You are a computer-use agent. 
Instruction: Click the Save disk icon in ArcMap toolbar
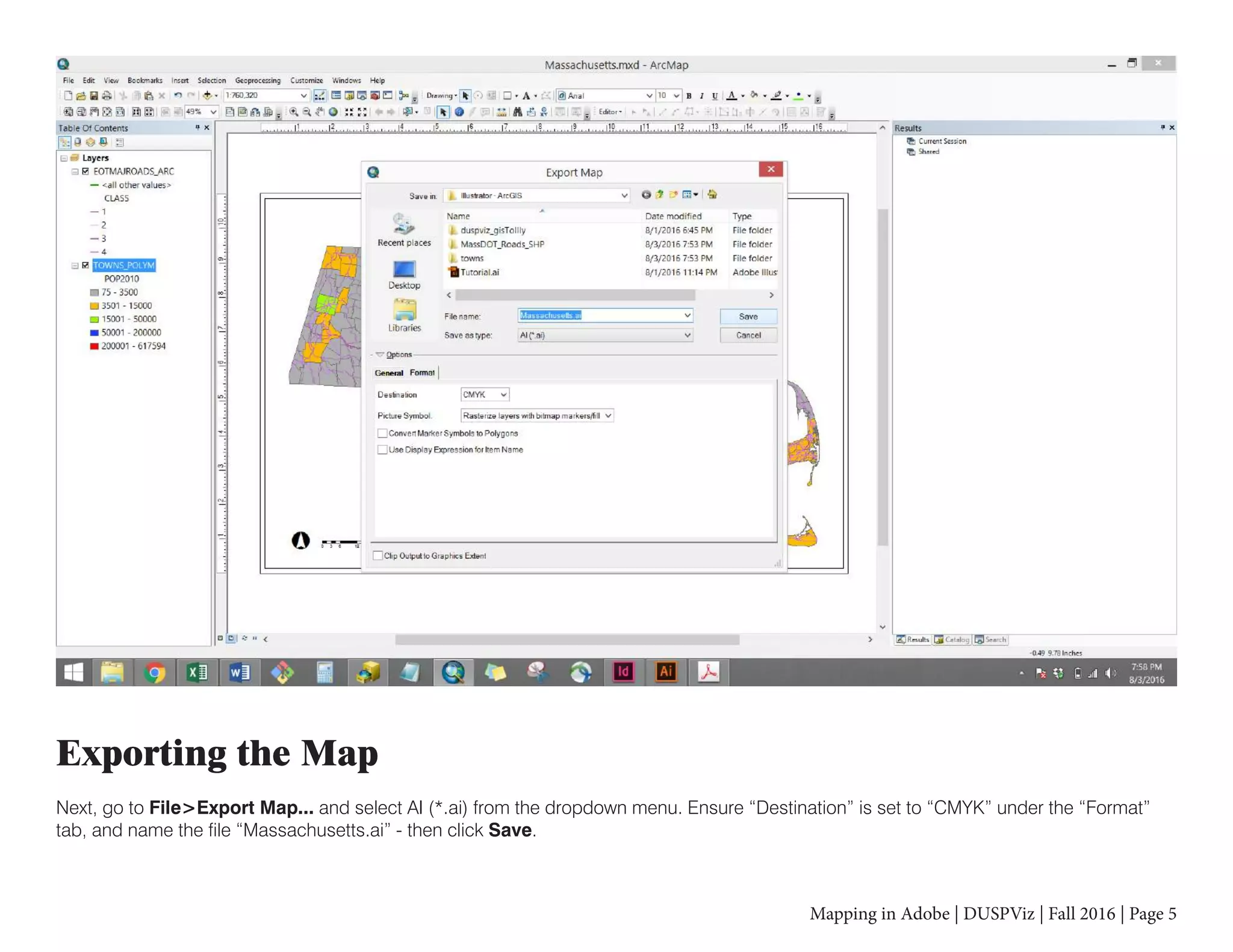[94, 96]
